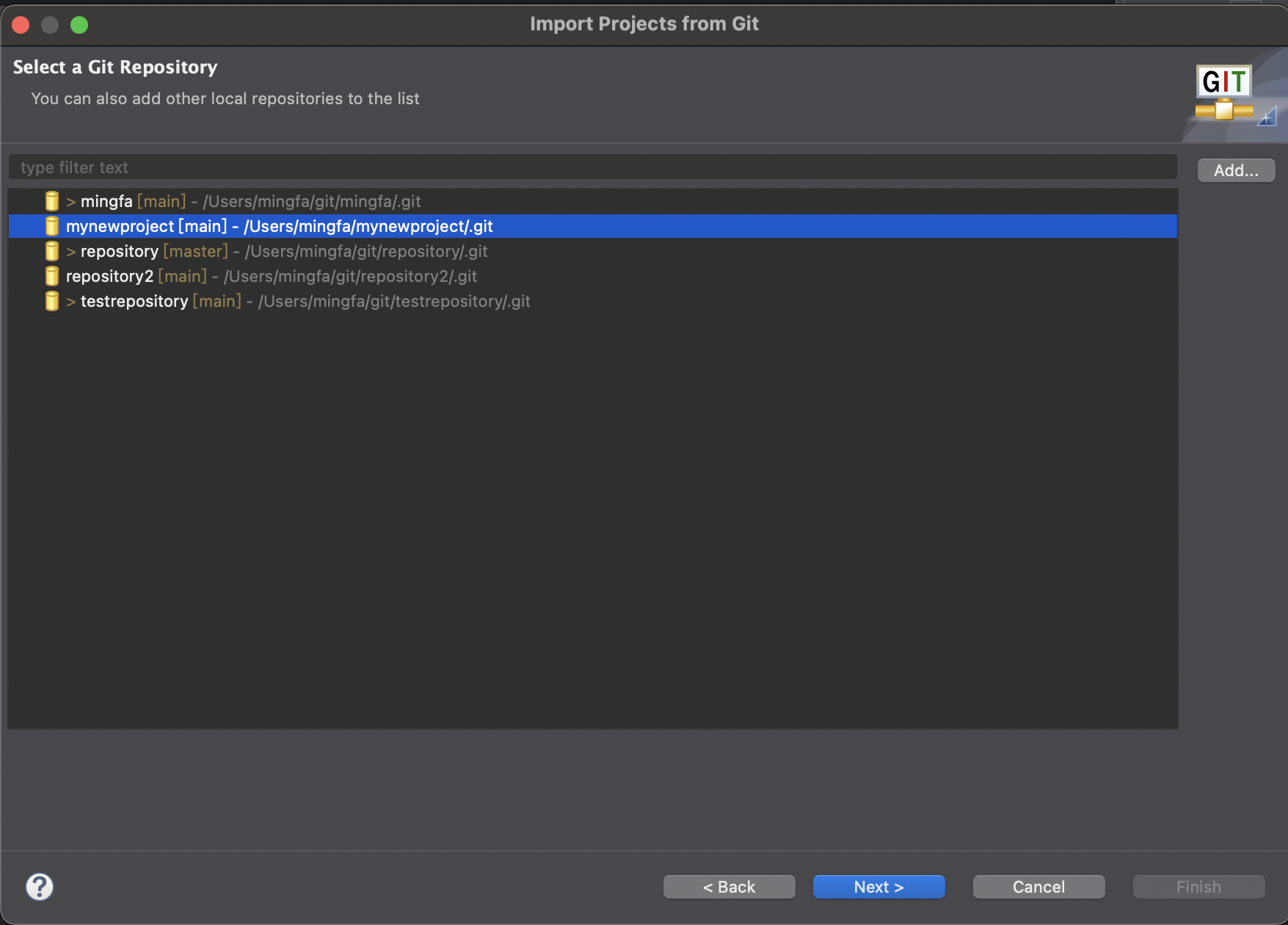Go to previous page with Back

pyautogui.click(x=729, y=887)
